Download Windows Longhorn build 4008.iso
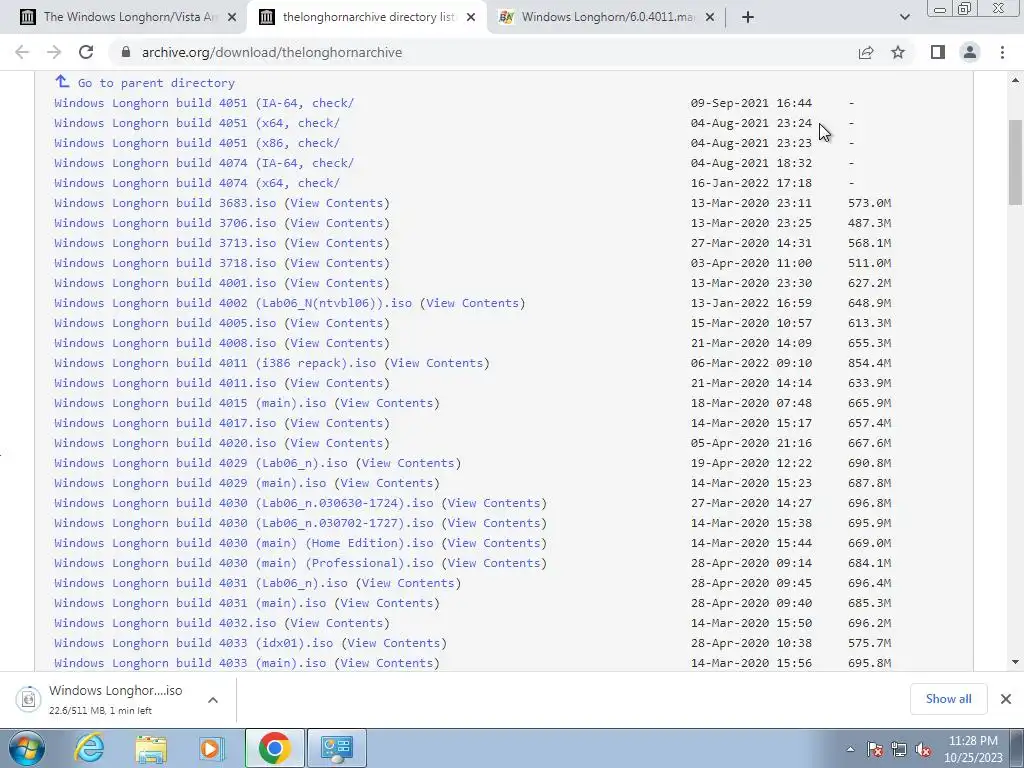The height and width of the screenshot is (768, 1024). (165, 343)
